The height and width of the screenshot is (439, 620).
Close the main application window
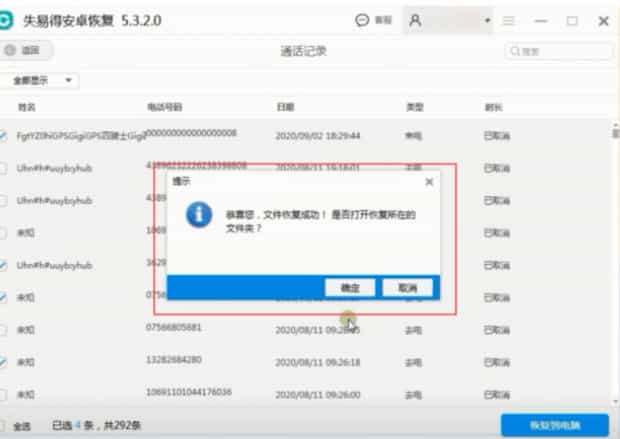603,21
